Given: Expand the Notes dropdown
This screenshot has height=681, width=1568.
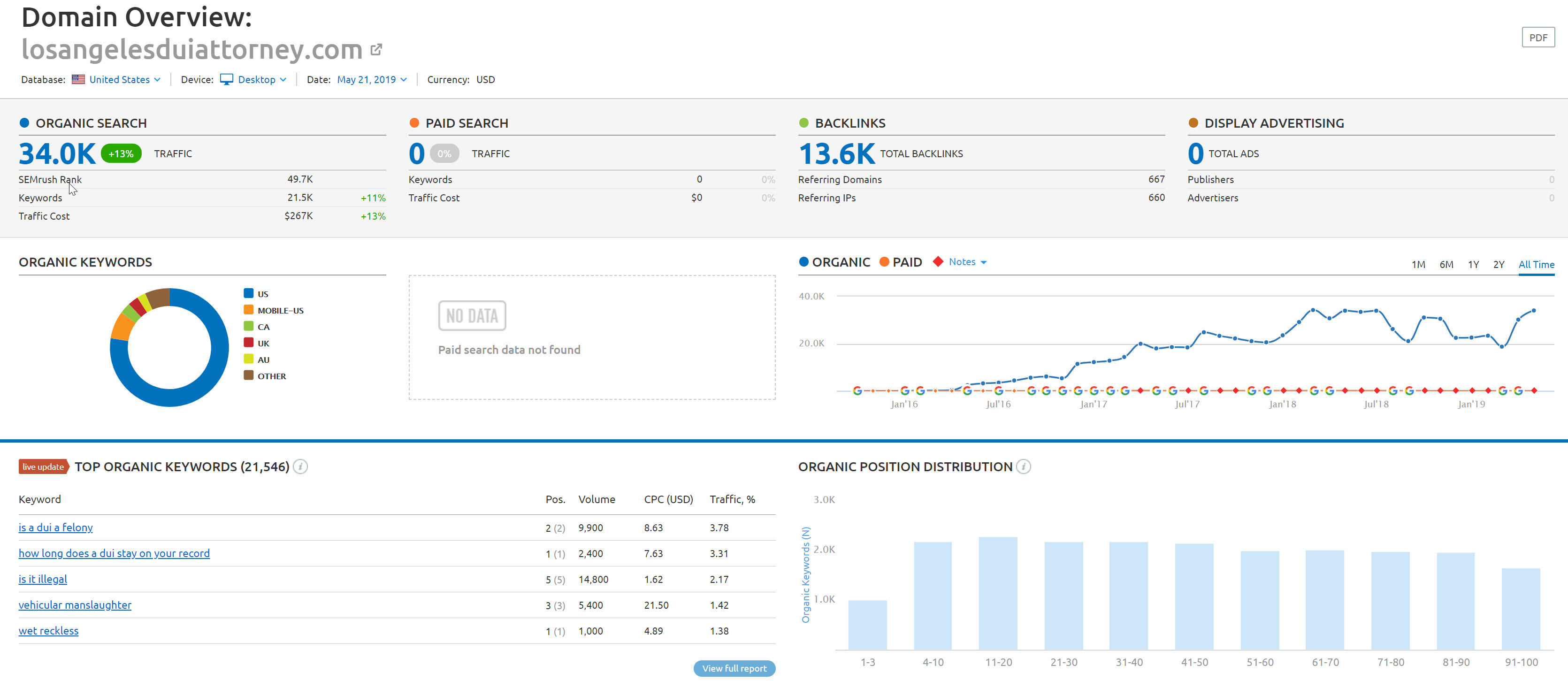Looking at the screenshot, I should 968,262.
